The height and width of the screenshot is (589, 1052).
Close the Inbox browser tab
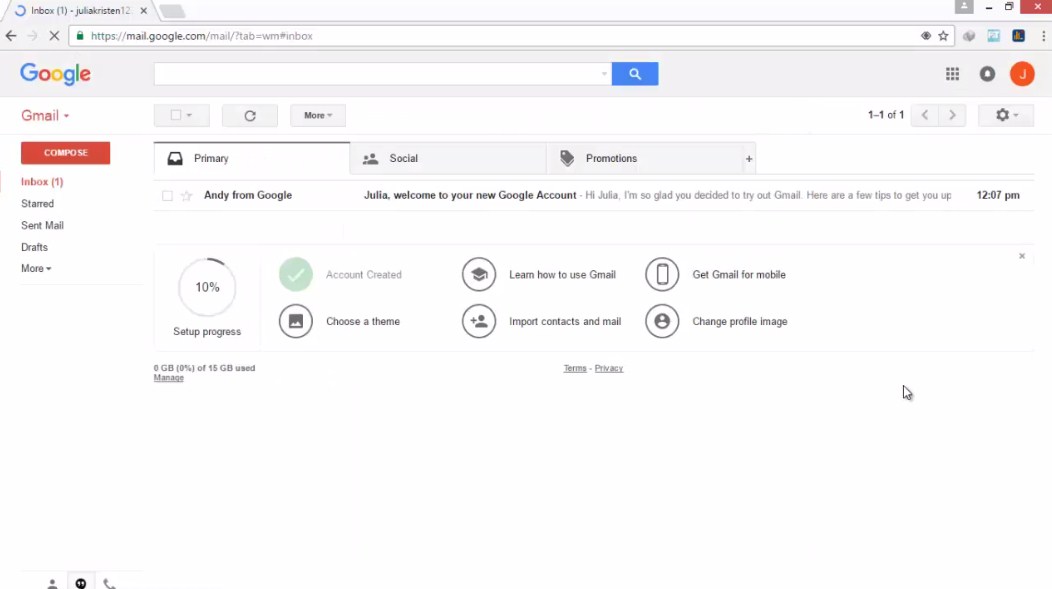(144, 11)
